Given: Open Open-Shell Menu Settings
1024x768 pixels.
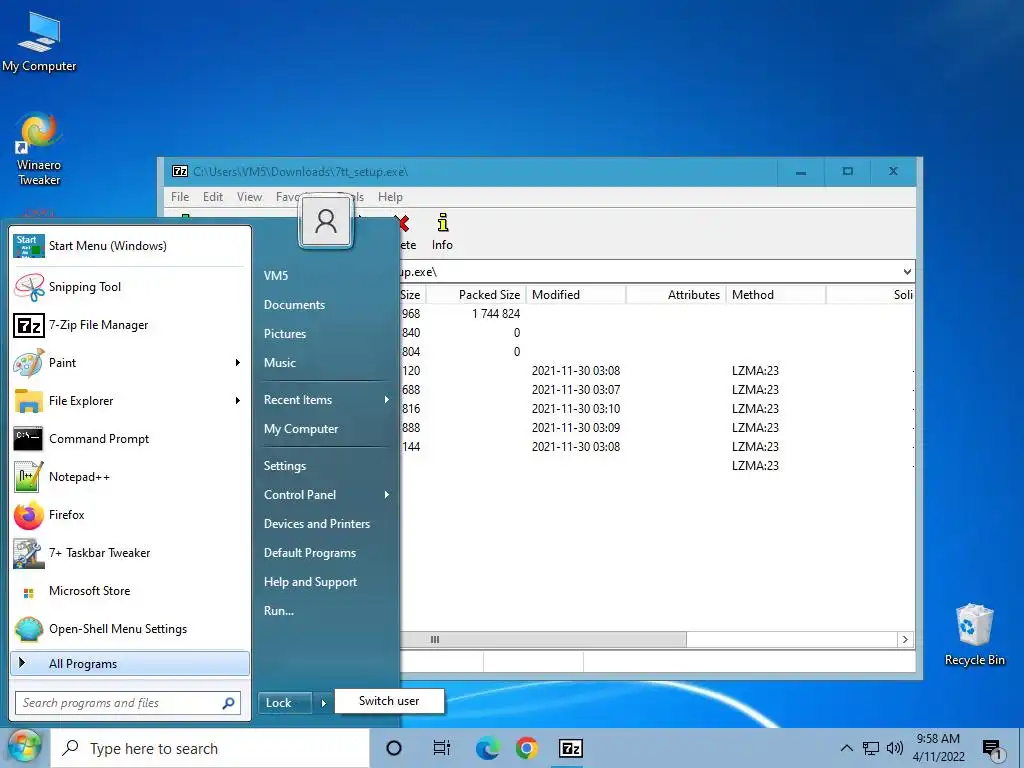Looking at the screenshot, I should point(129,628).
